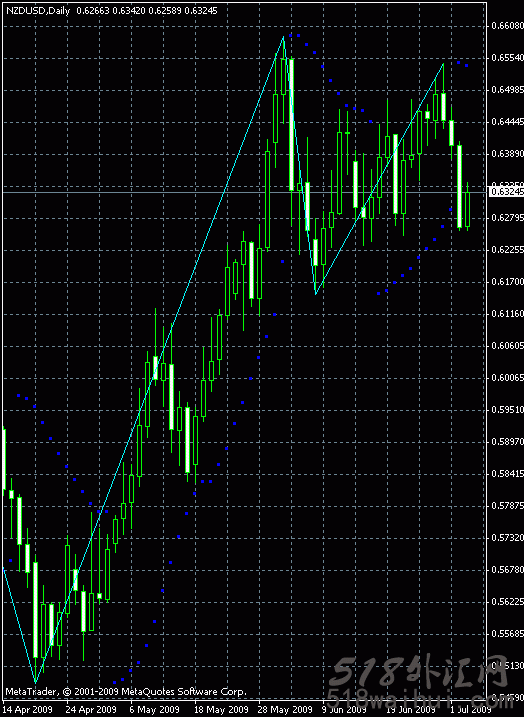The image size is (524, 717).
Task: Click the 0.56780 price axis label
Action: point(507,570)
